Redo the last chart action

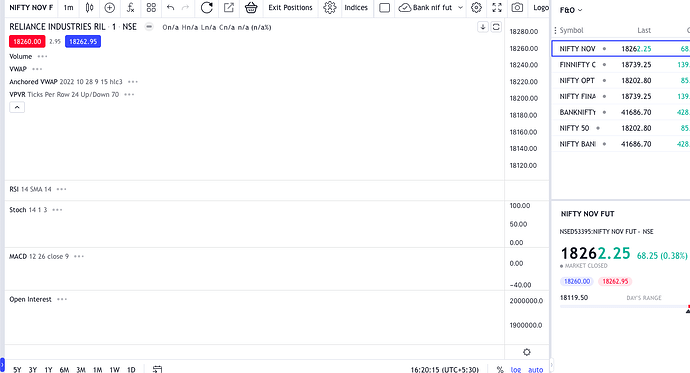click(185, 7)
